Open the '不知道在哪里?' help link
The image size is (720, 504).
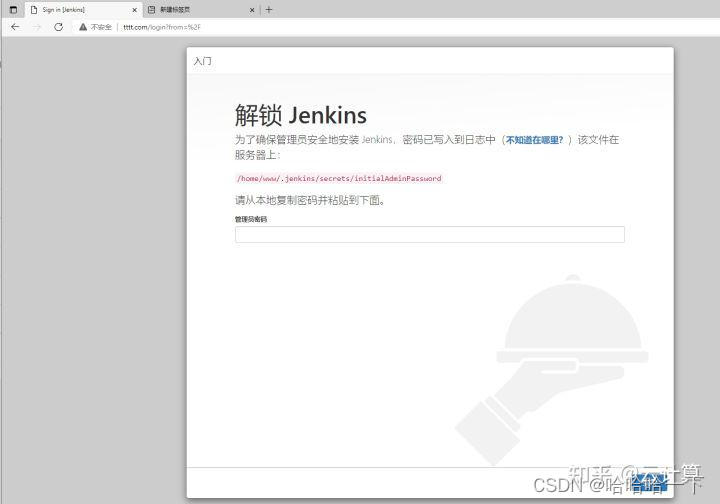pos(534,140)
